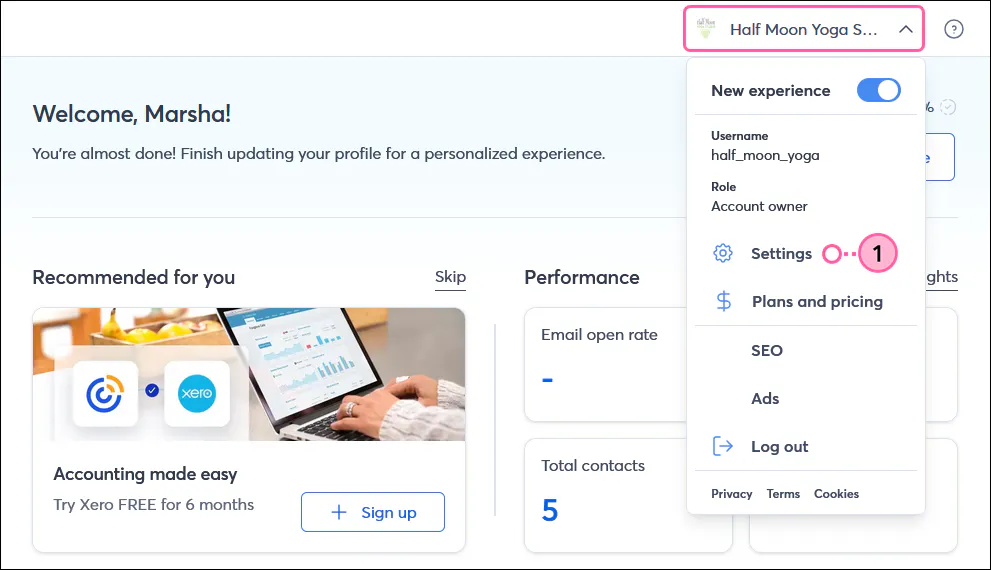The width and height of the screenshot is (991, 570).
Task: Click the plus icon in Sign up
Action: [339, 513]
